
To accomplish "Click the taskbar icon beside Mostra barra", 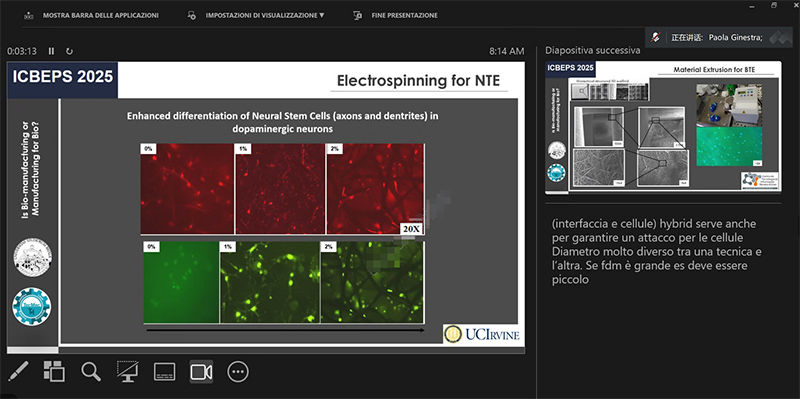I will (x=29, y=15).
